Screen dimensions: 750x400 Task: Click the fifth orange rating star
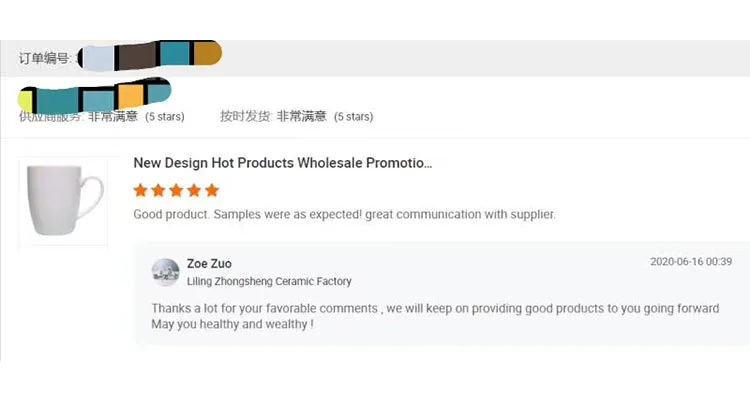tap(211, 190)
